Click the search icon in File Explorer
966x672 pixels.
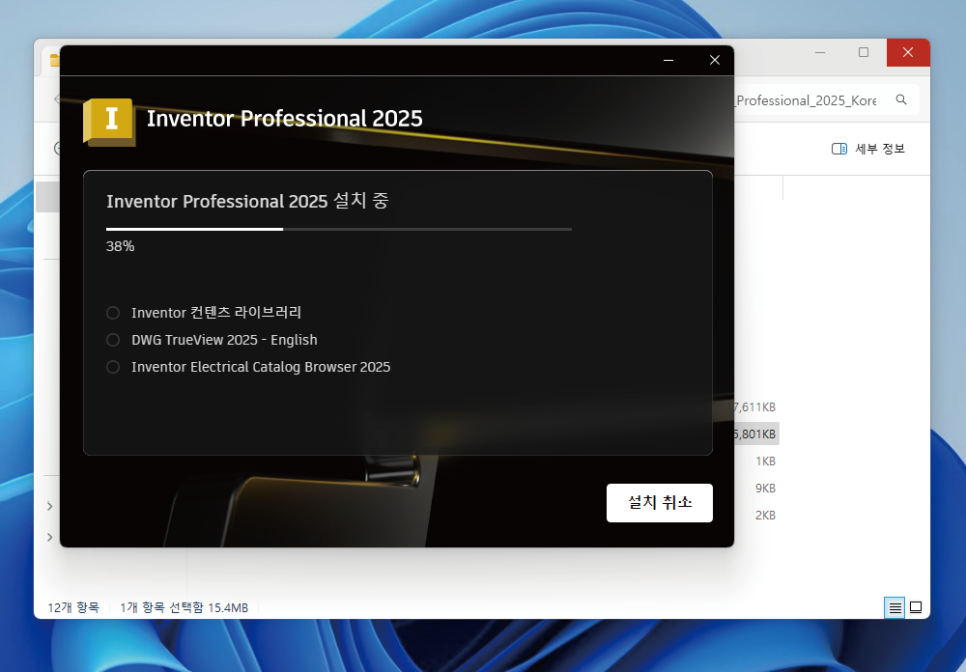point(901,100)
